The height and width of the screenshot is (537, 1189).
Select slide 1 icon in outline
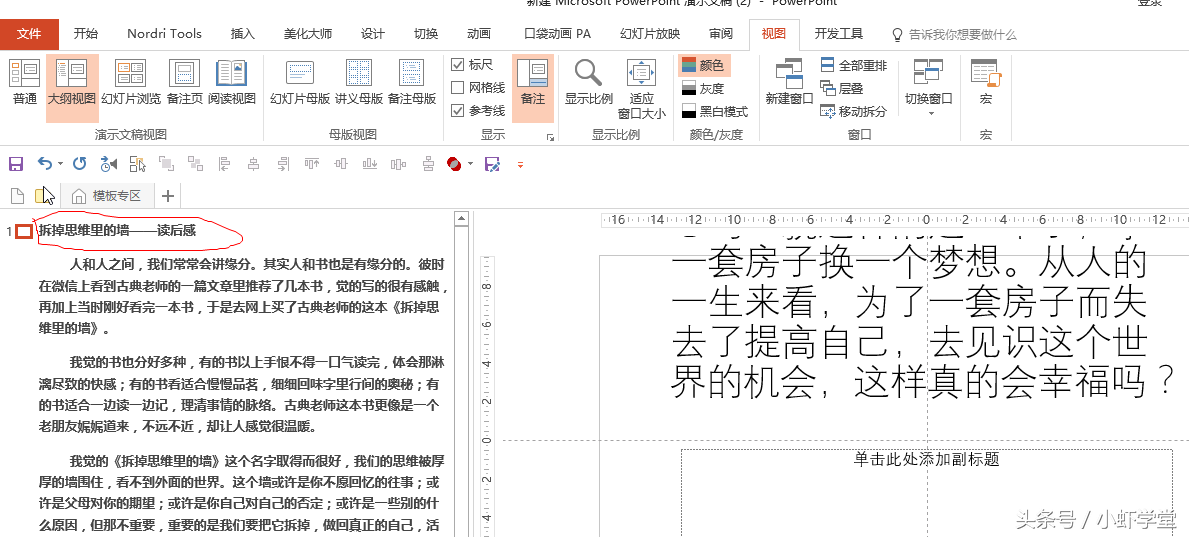(x=24, y=231)
